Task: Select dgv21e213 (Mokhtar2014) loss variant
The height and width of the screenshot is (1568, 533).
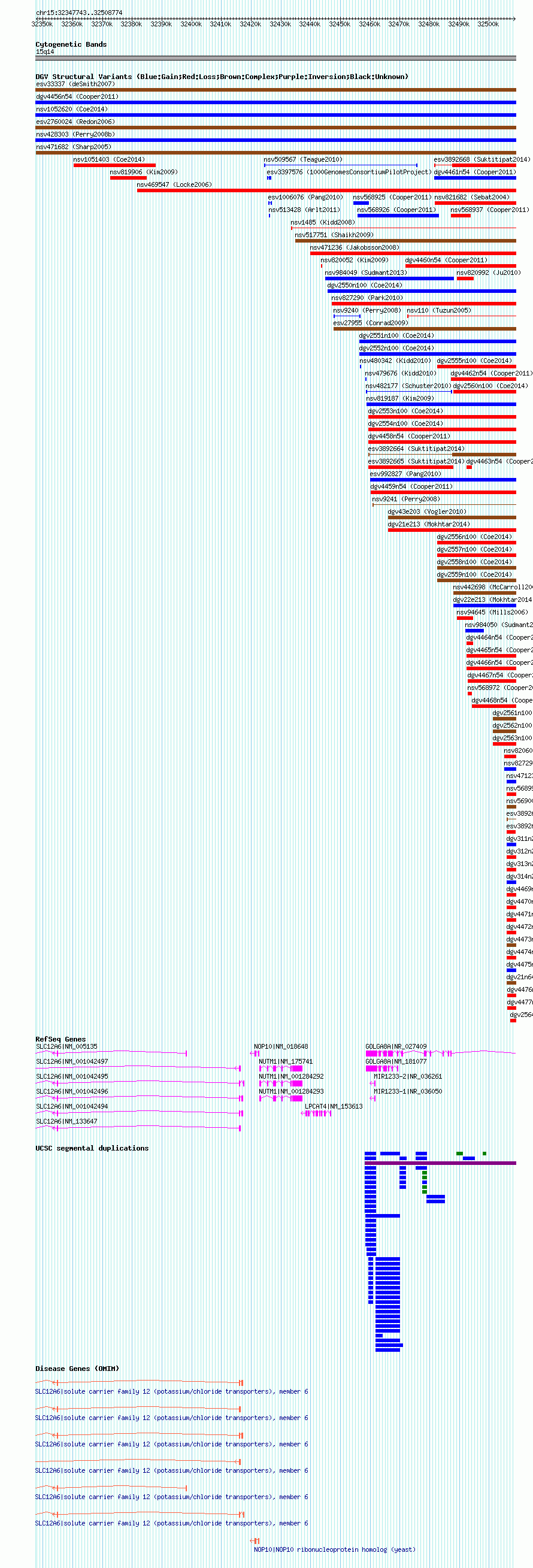Action: pos(452,530)
